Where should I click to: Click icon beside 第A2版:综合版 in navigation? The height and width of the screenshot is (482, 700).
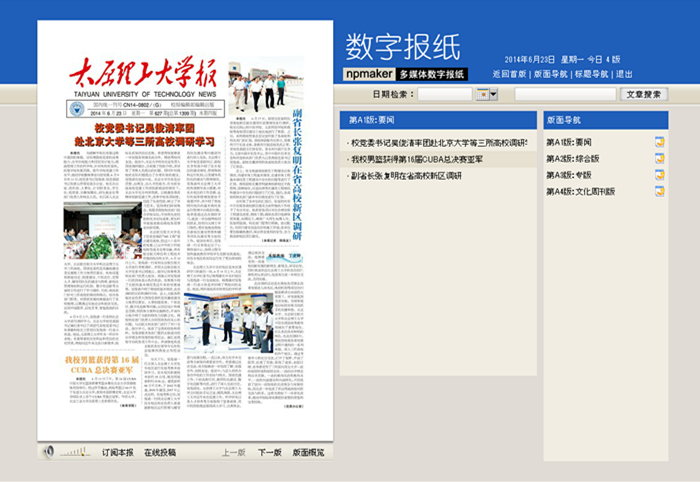click(659, 158)
